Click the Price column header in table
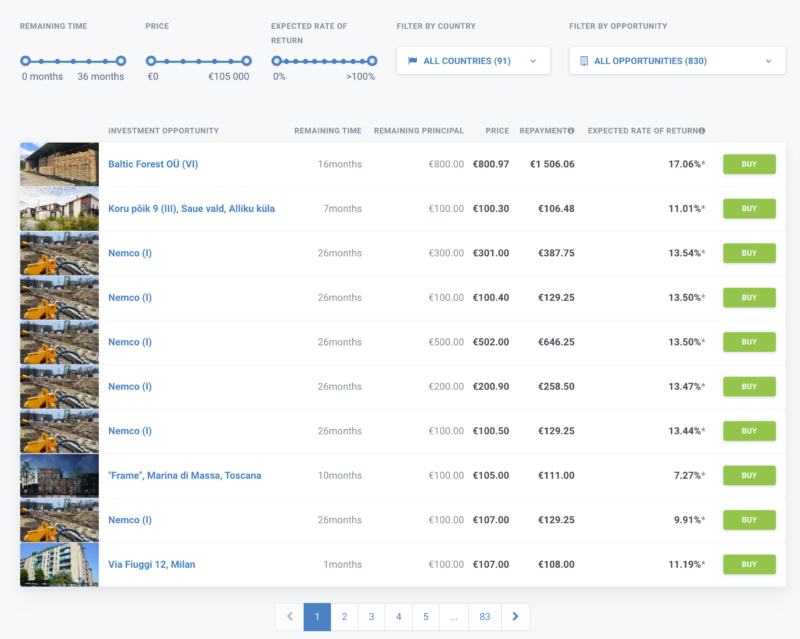Screen dimensions: 800x639 (x=497, y=131)
